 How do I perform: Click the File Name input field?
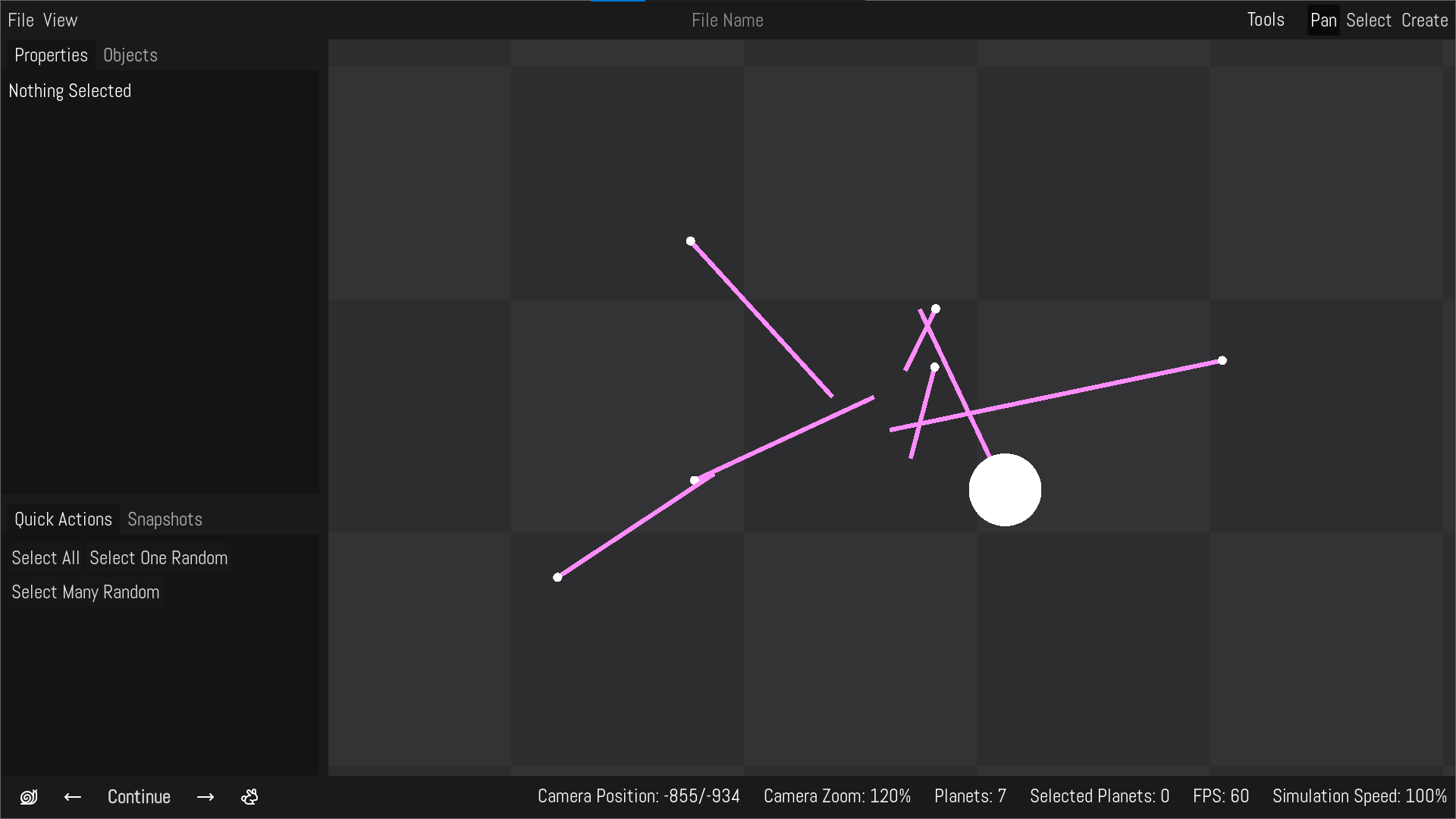click(727, 20)
